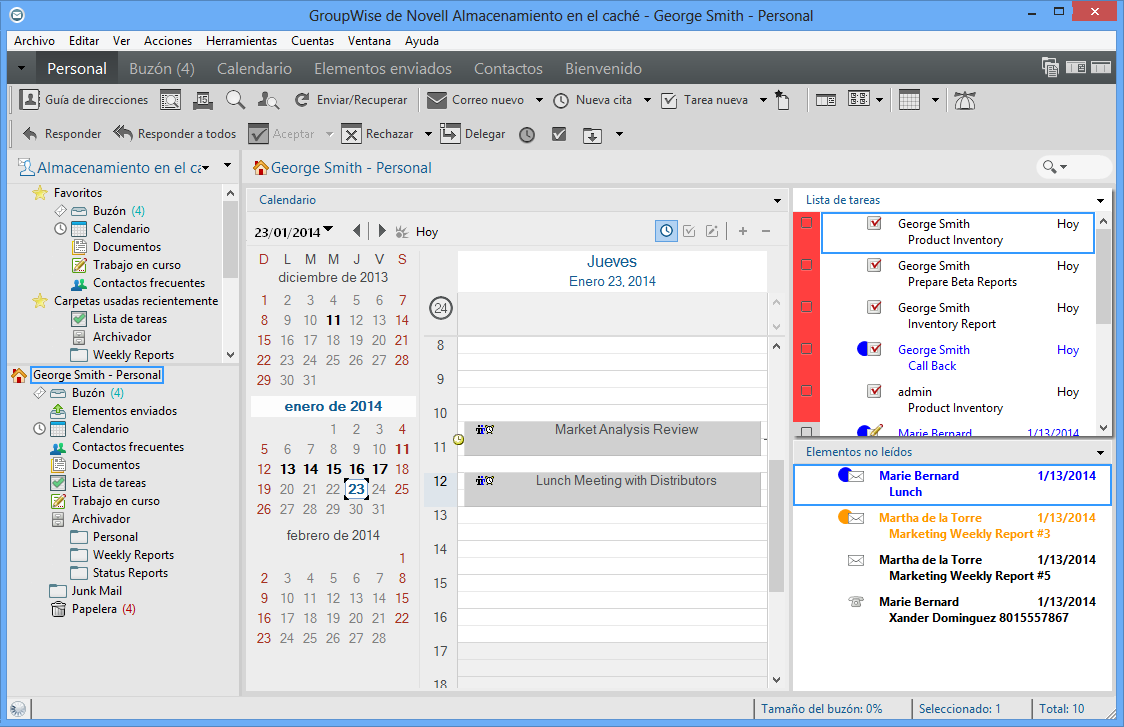
Task: Click the clock icon next to Delegar
Action: coord(527,134)
